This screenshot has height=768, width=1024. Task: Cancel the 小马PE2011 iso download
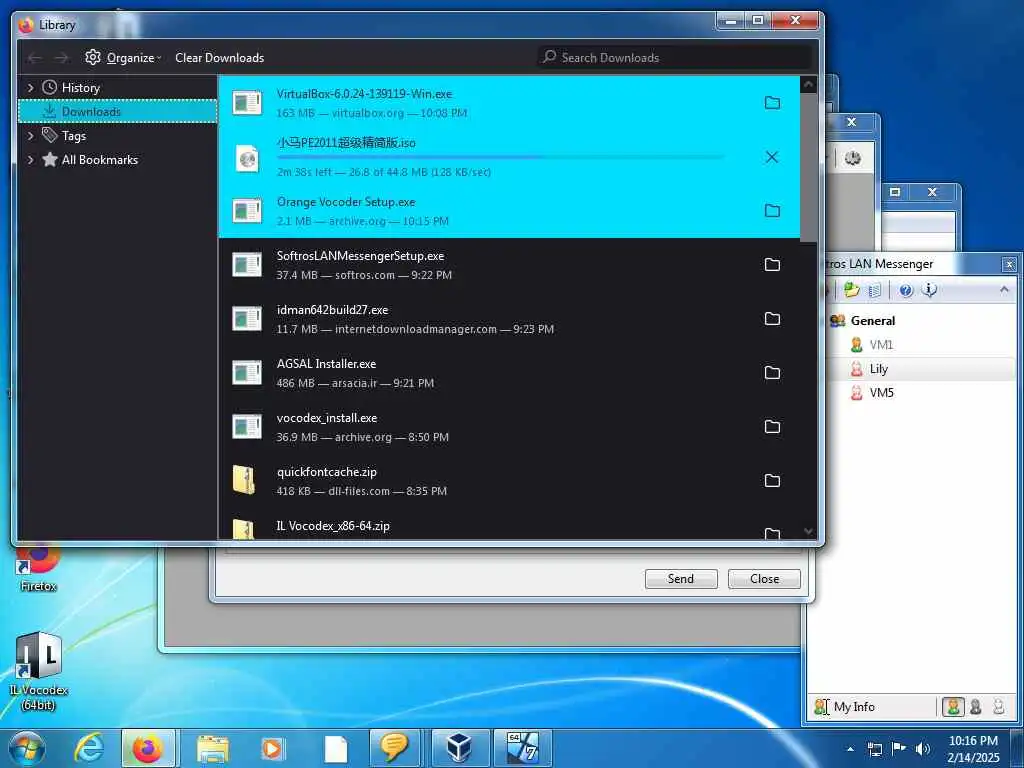coord(772,157)
